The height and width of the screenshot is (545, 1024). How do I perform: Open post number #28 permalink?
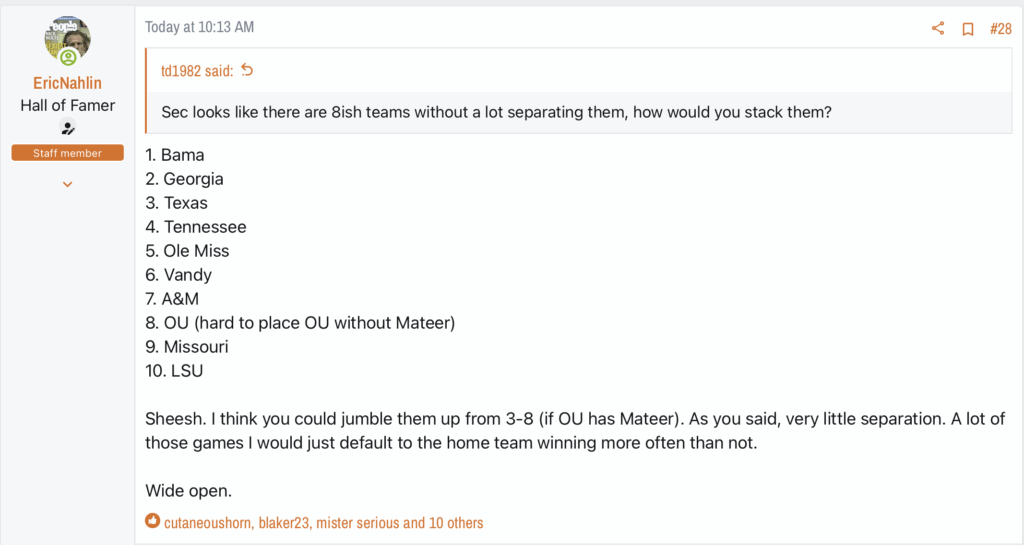point(1000,28)
